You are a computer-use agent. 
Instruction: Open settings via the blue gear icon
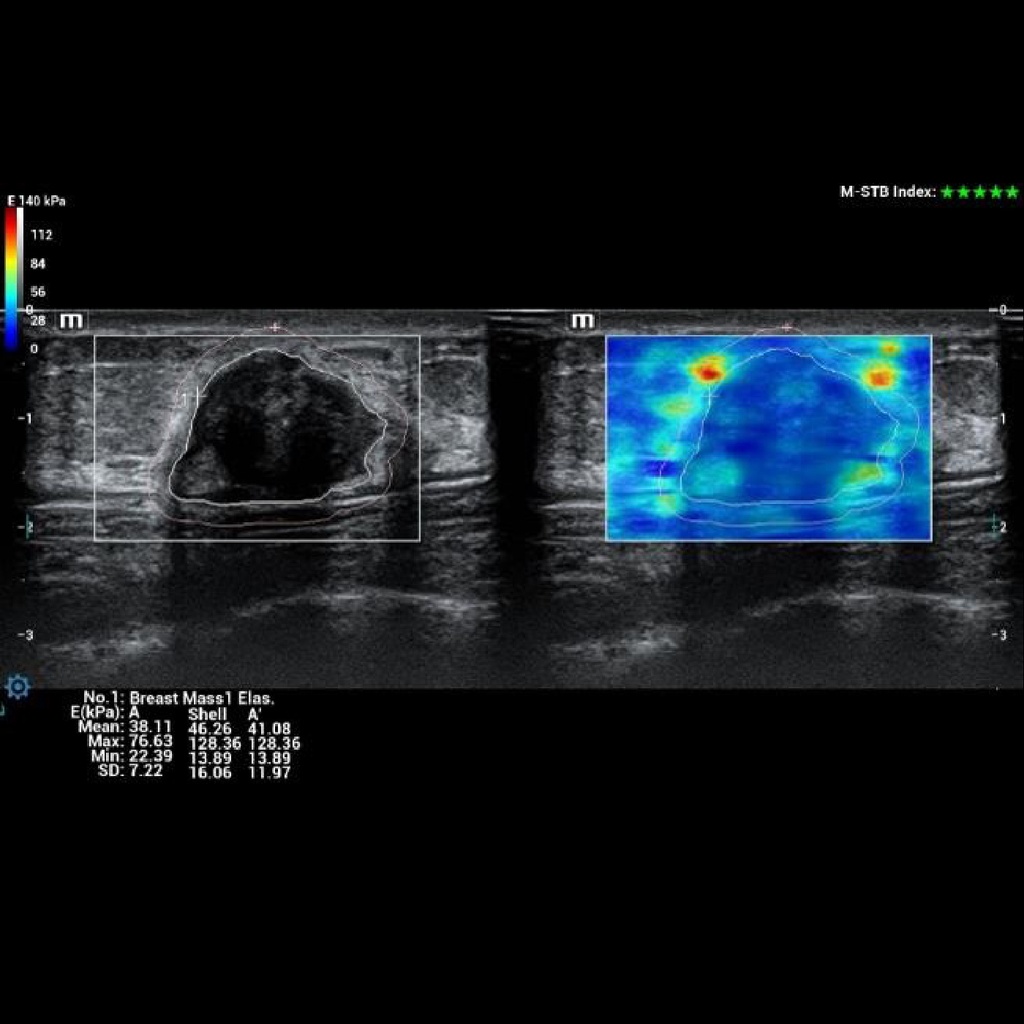pos(17,687)
